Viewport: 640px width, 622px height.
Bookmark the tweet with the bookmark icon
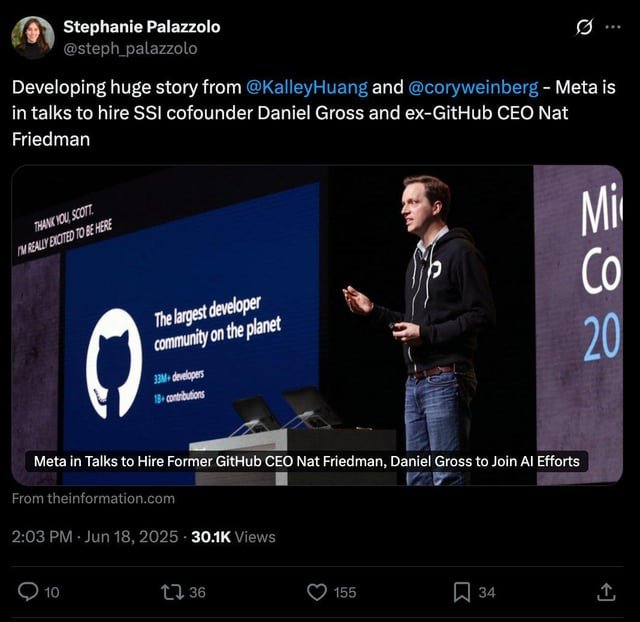tap(462, 592)
